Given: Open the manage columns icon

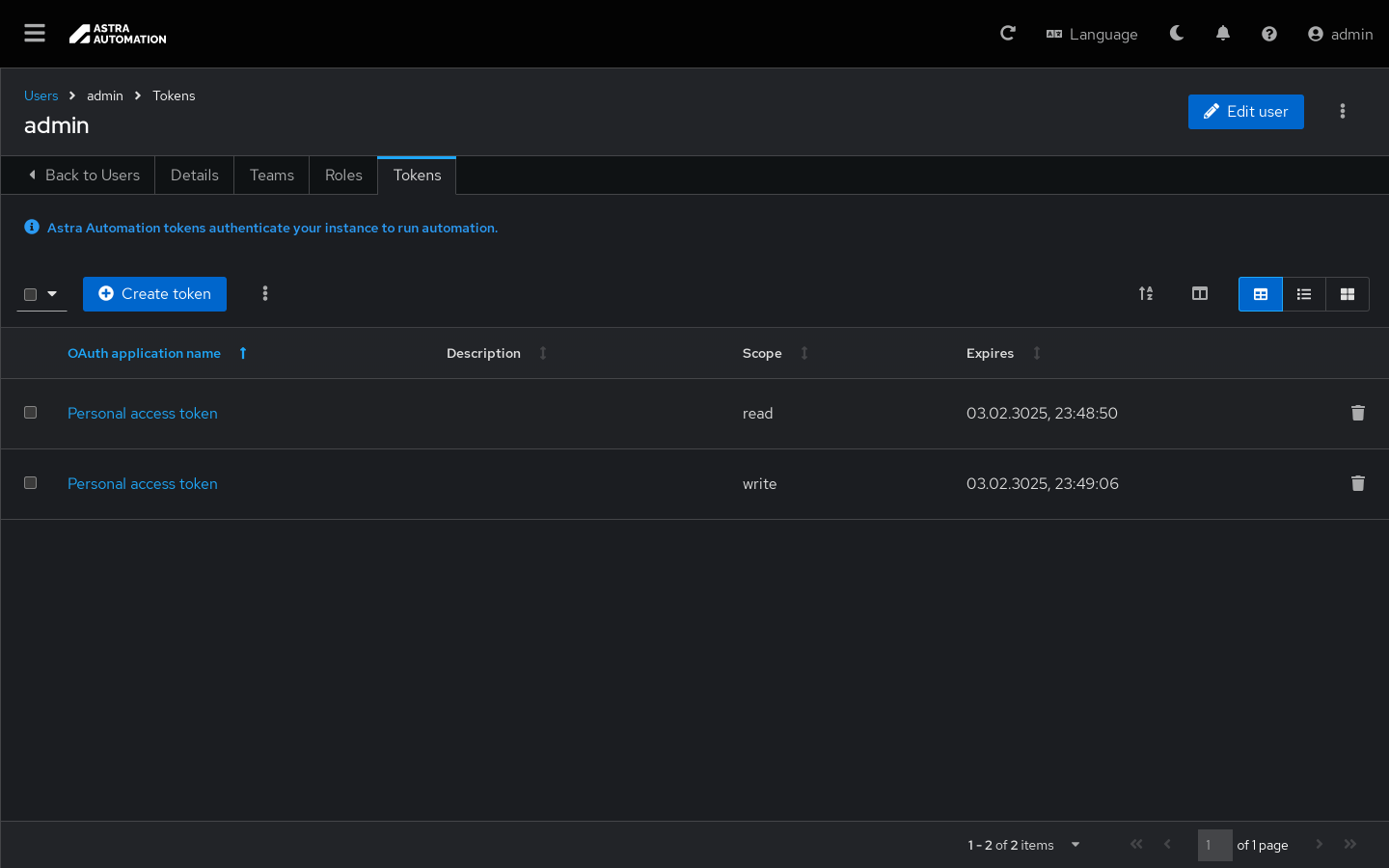Looking at the screenshot, I should pos(1200,294).
